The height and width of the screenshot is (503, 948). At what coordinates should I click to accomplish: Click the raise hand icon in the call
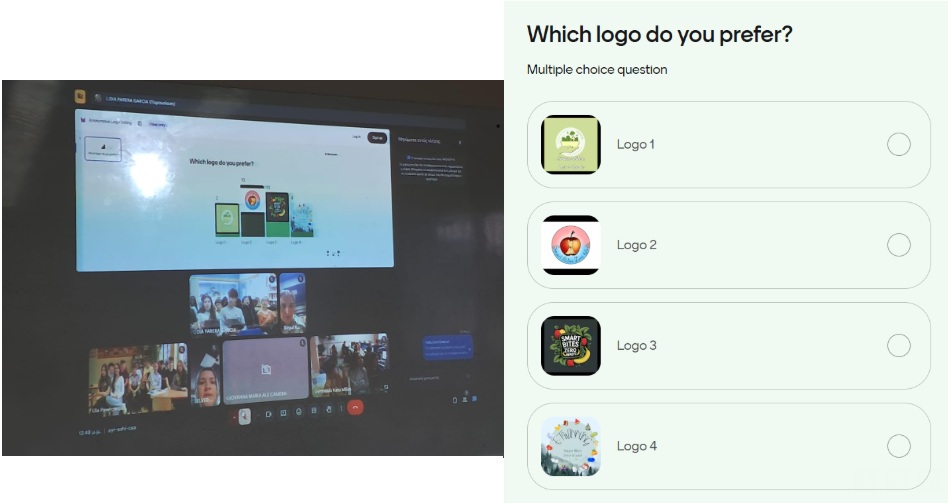click(x=328, y=409)
